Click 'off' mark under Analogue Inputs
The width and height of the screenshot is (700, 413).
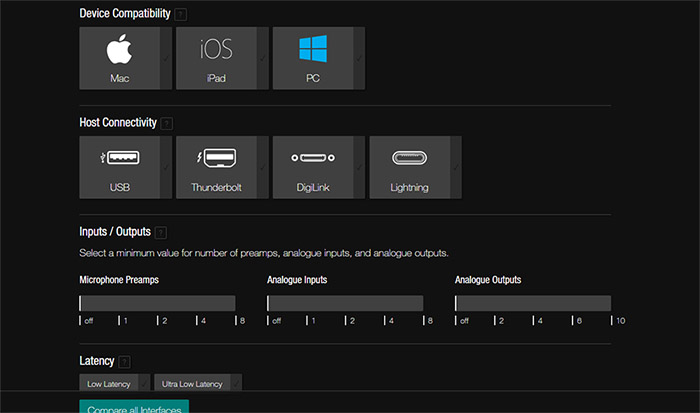(275, 321)
